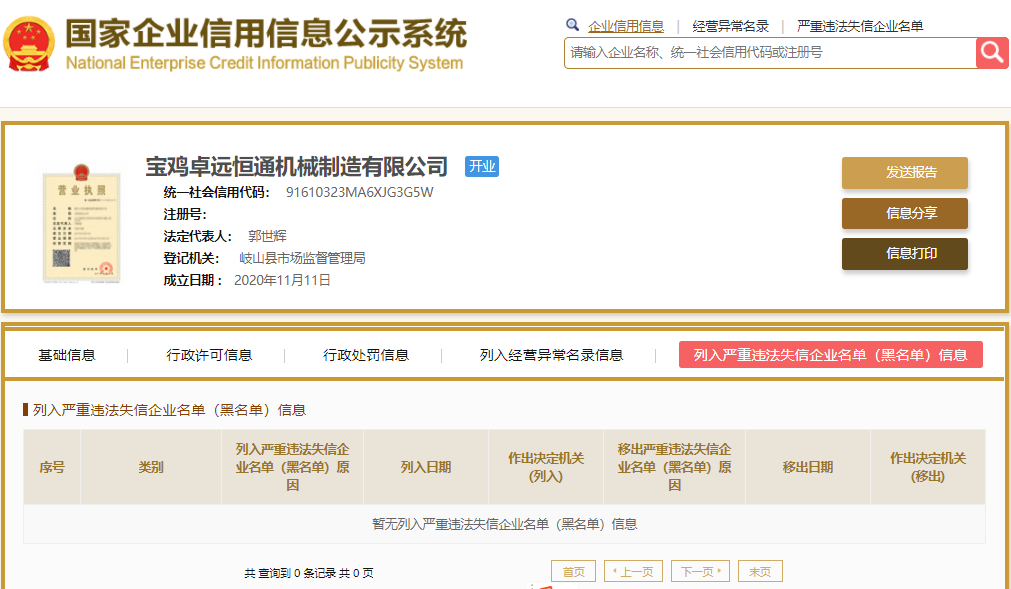Screen dimensions: 1011x589
Task: Click the 下一页 next page button
Action: click(700, 572)
